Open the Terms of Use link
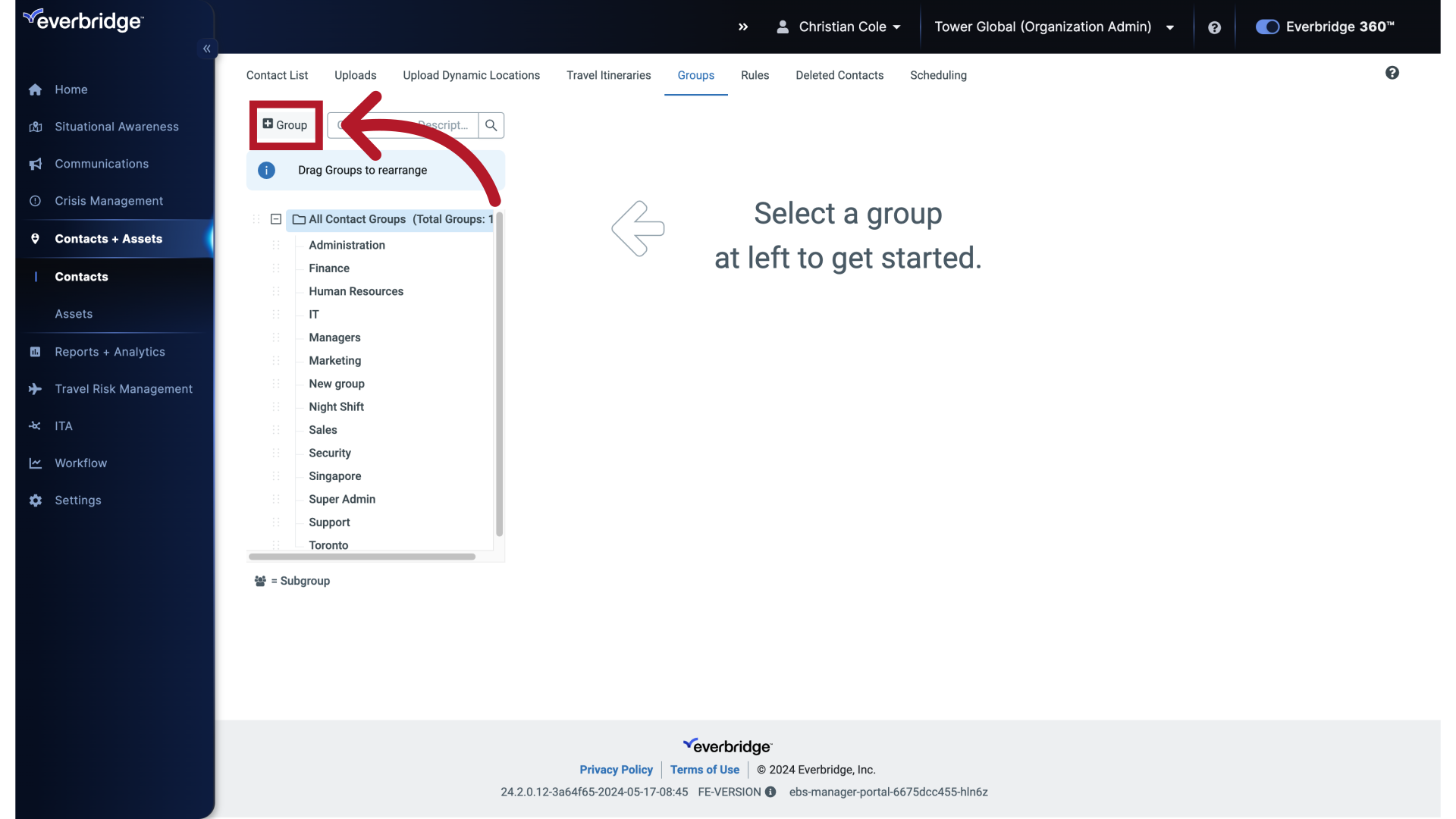Viewport: 1456px width, 819px height. (x=704, y=769)
